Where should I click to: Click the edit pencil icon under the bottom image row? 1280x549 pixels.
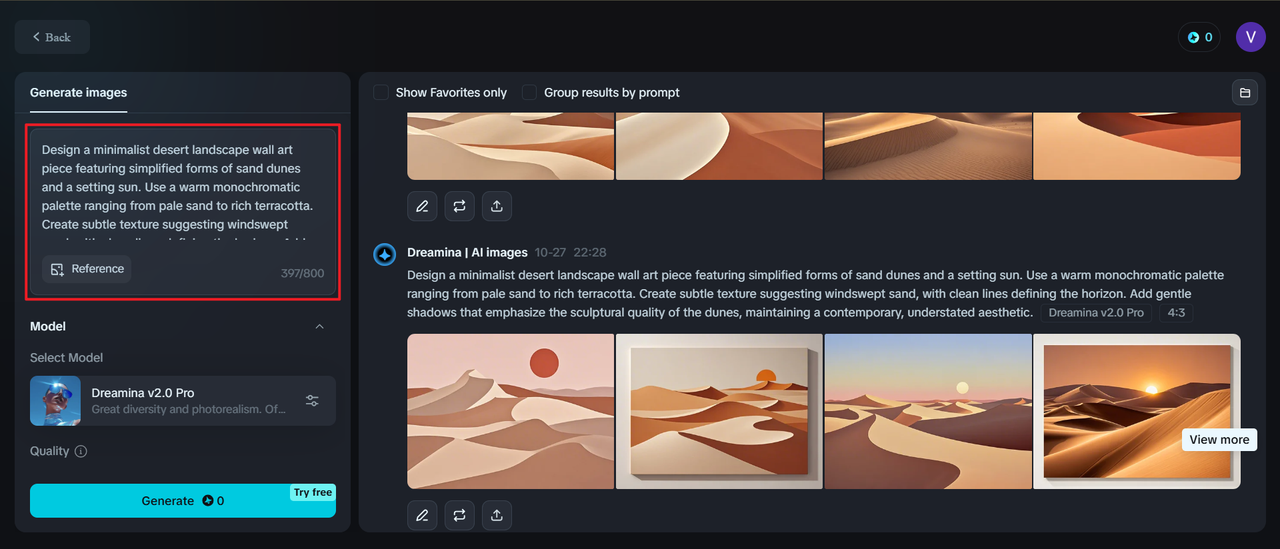(x=422, y=515)
